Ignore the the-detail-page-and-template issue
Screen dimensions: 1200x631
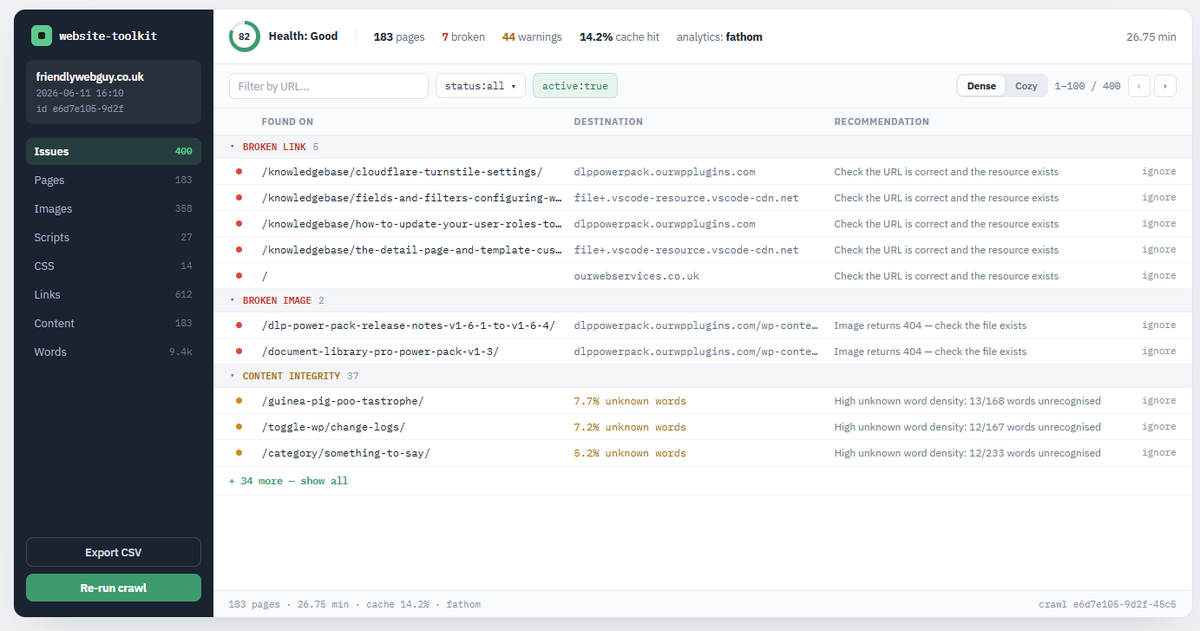(1159, 250)
